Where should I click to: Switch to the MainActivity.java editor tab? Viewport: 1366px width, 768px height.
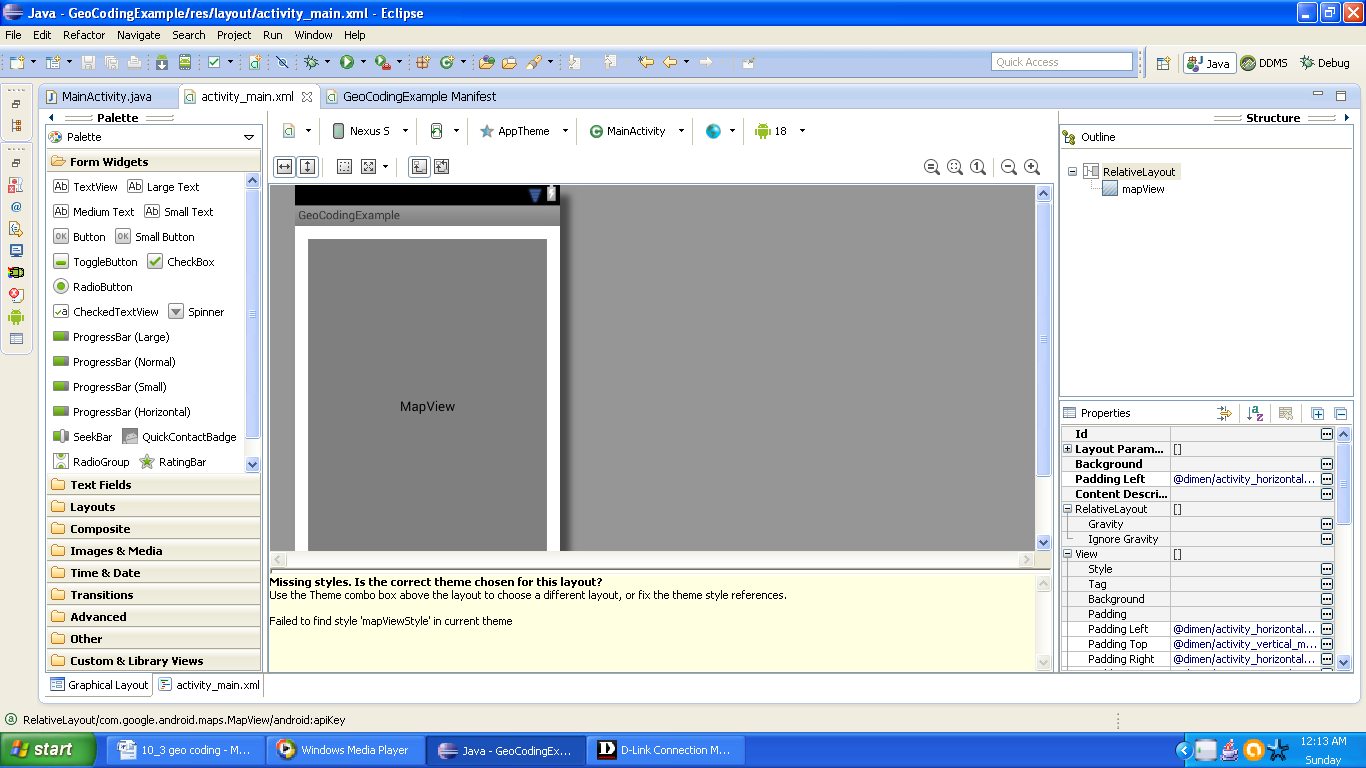pyautogui.click(x=106, y=97)
